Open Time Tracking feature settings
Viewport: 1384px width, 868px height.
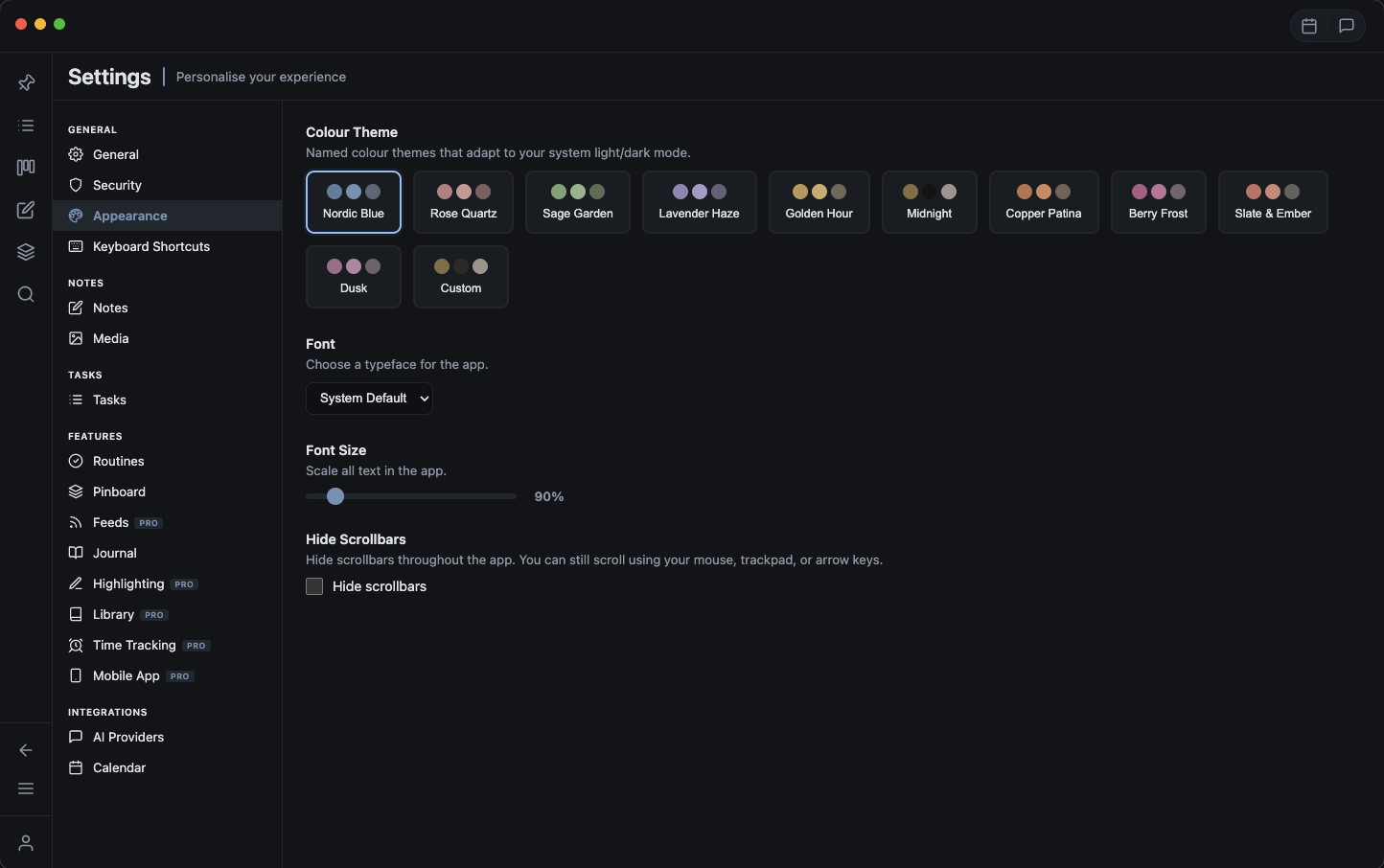pyautogui.click(x=134, y=645)
